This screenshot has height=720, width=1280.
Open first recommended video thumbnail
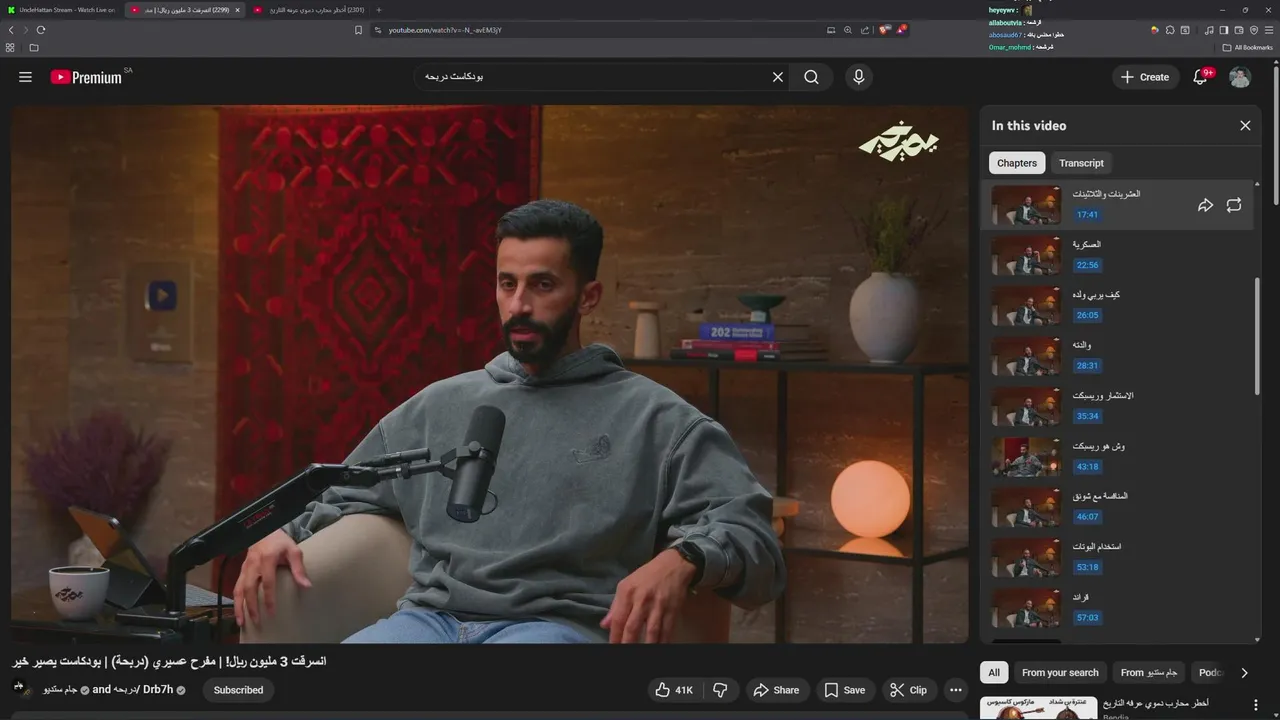pyautogui.click(x=1039, y=708)
